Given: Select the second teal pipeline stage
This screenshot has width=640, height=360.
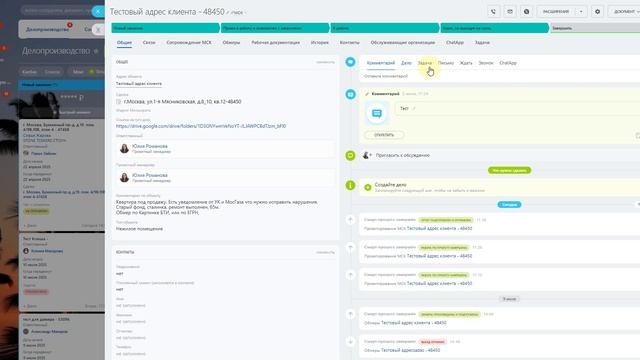Looking at the screenshot, I should 275,28.
